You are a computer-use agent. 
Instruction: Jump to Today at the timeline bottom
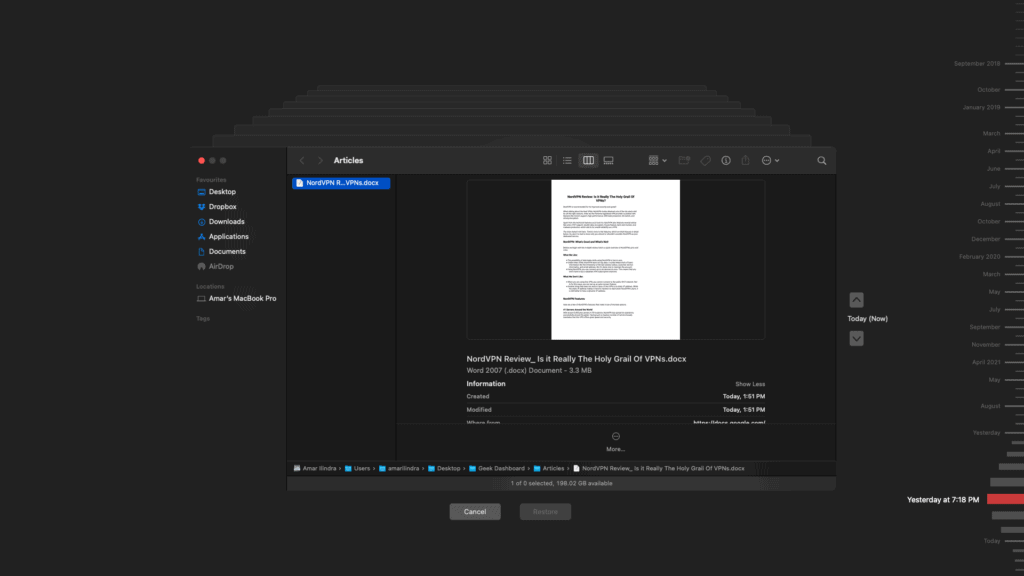pyautogui.click(x=991, y=541)
